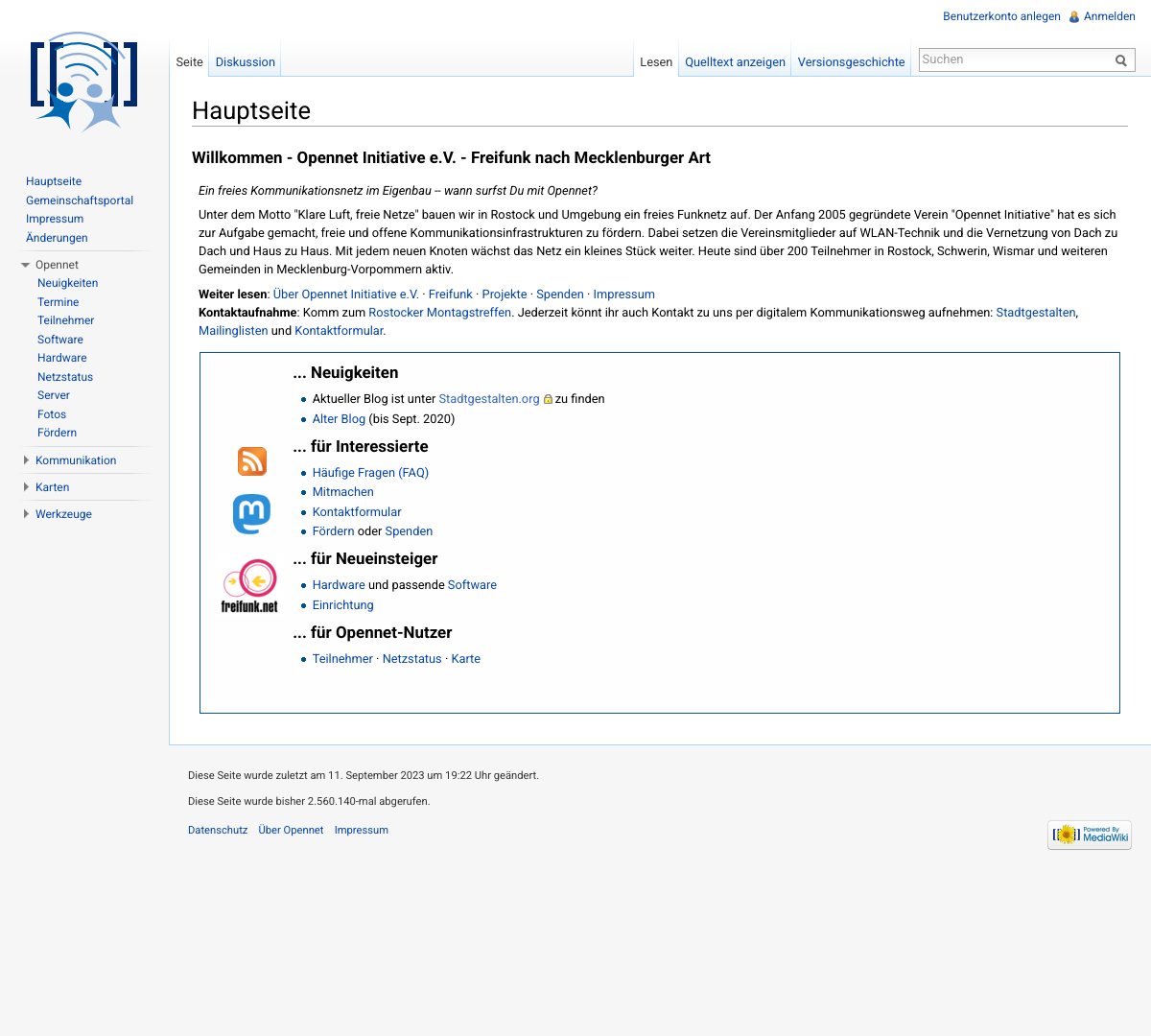The height and width of the screenshot is (1036, 1151).
Task: Click the Powered by MediaWiki badge
Action: click(x=1090, y=835)
